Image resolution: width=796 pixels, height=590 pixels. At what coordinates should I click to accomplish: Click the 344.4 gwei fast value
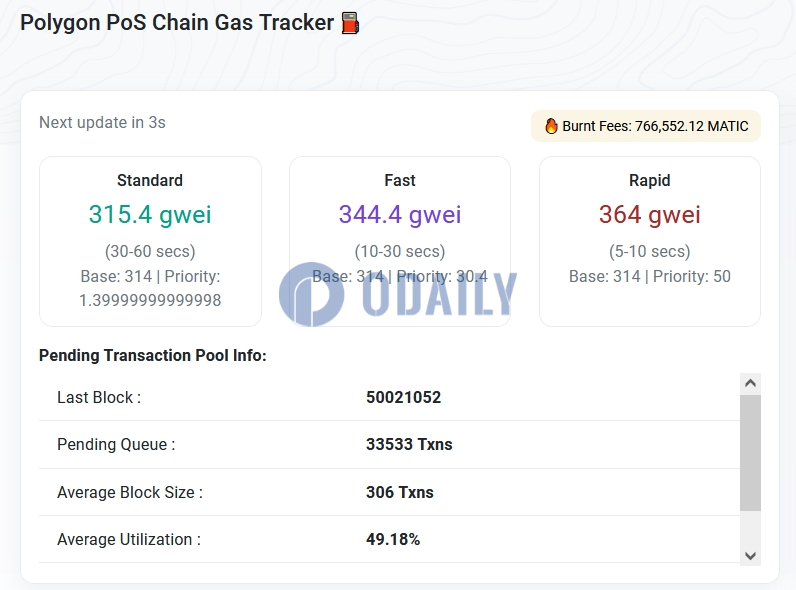[x=400, y=214]
